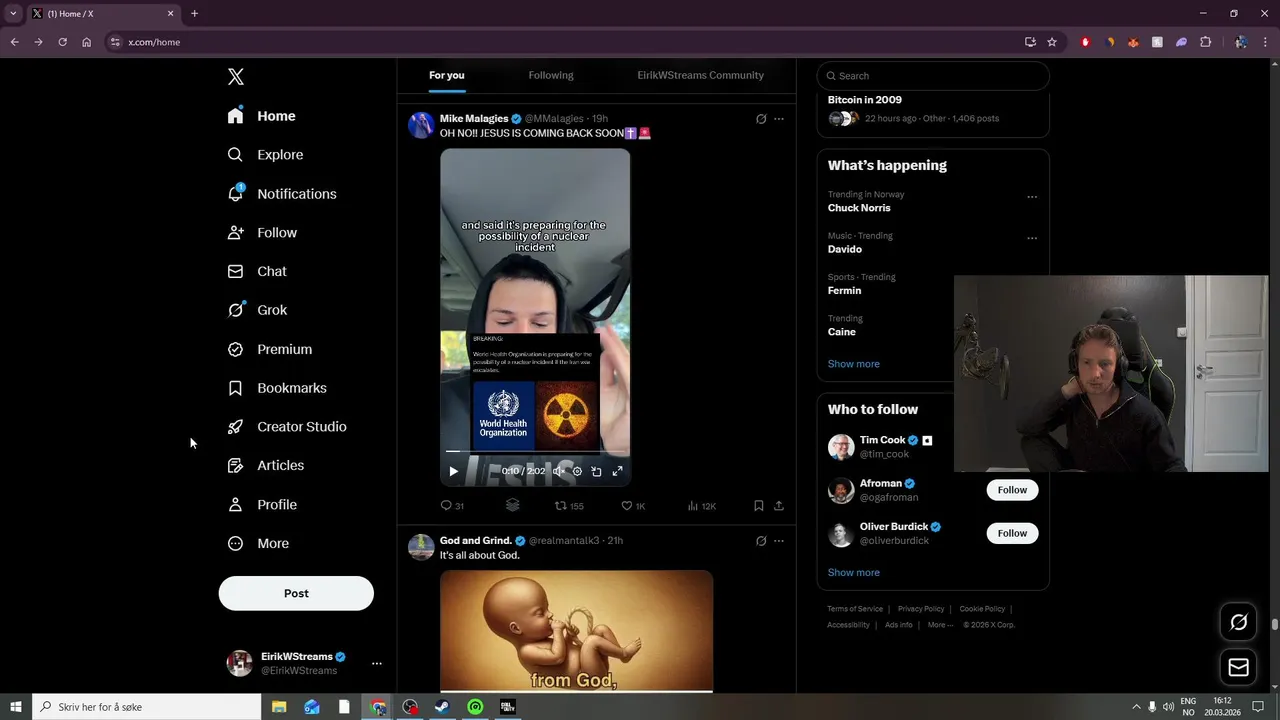Toggle picture-in-picture for the video
The height and width of the screenshot is (720, 1280).
pos(596,471)
